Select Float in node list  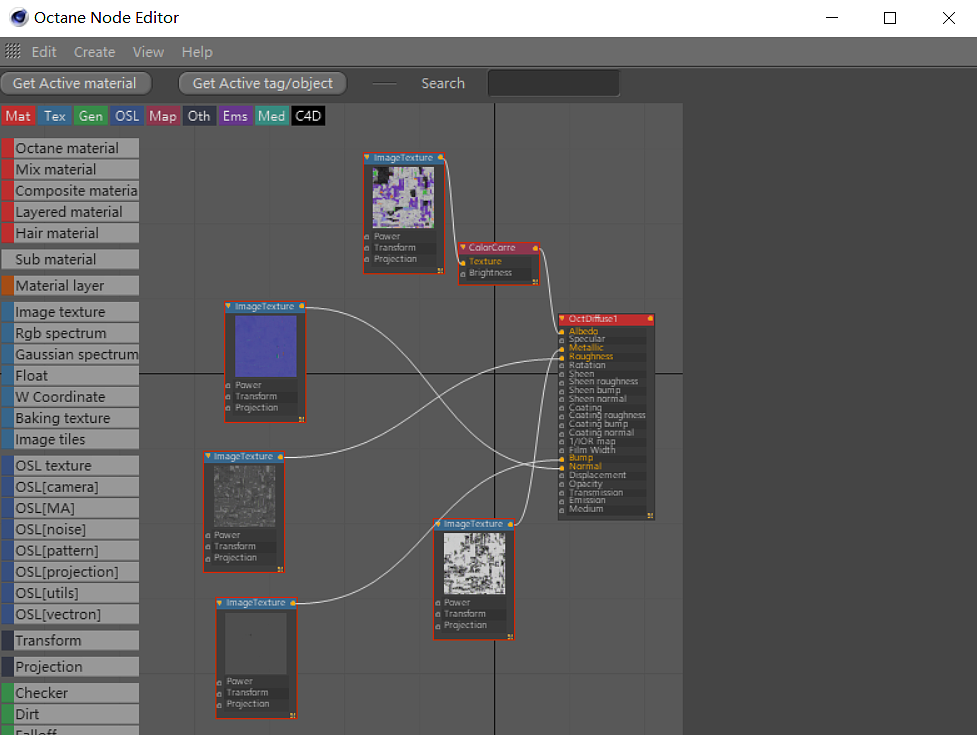tap(70, 376)
